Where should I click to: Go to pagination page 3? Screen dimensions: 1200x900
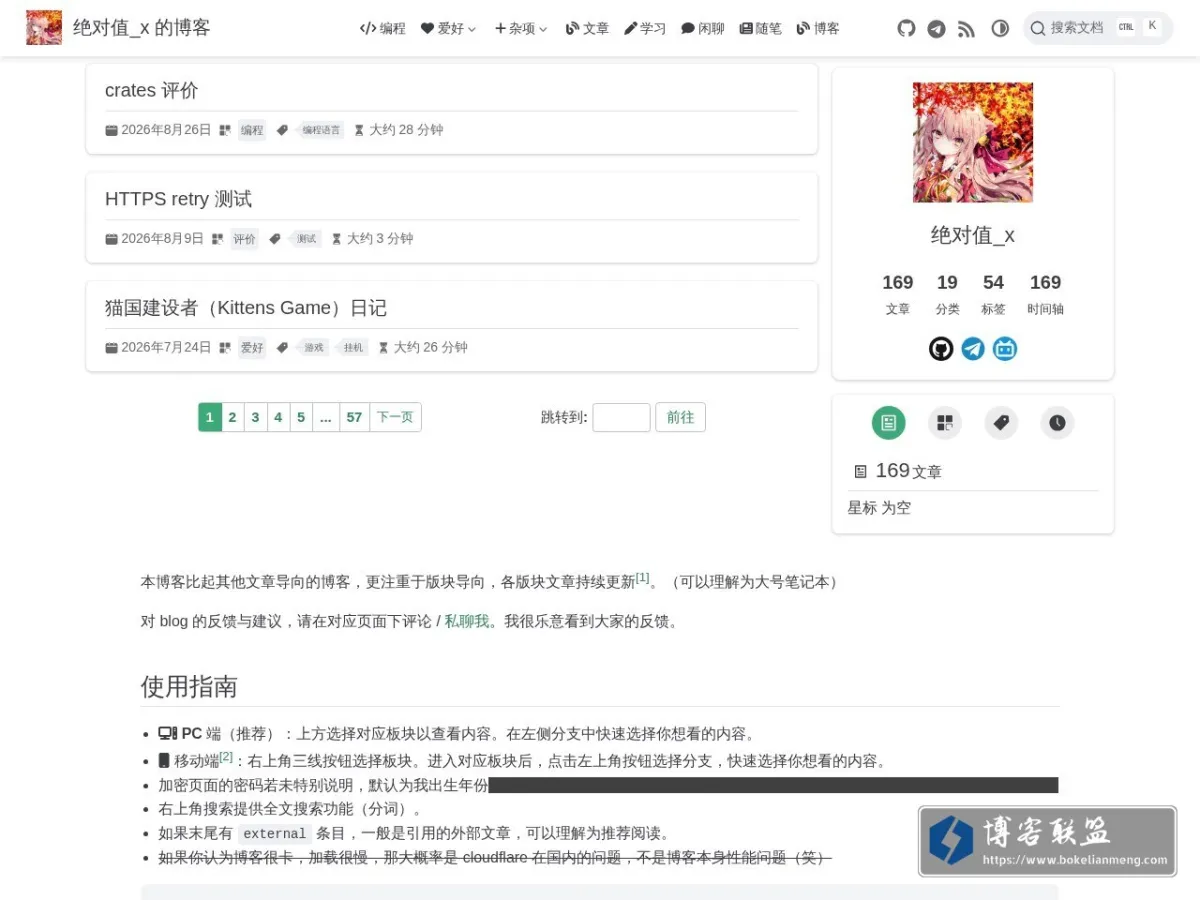coord(255,417)
